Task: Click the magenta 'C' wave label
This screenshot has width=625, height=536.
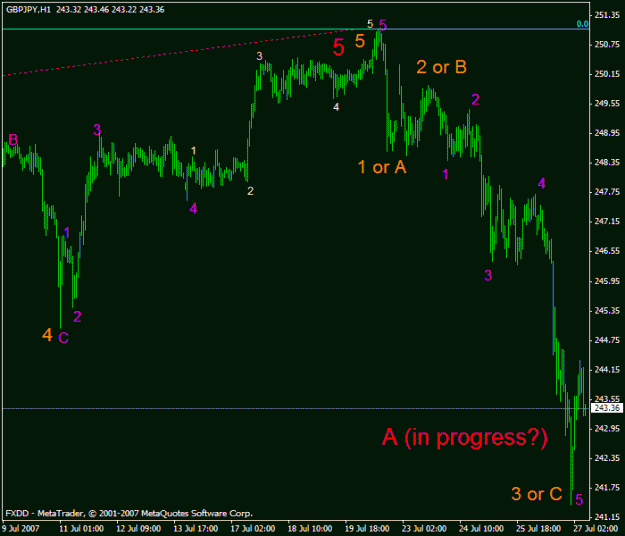Action: (63, 338)
